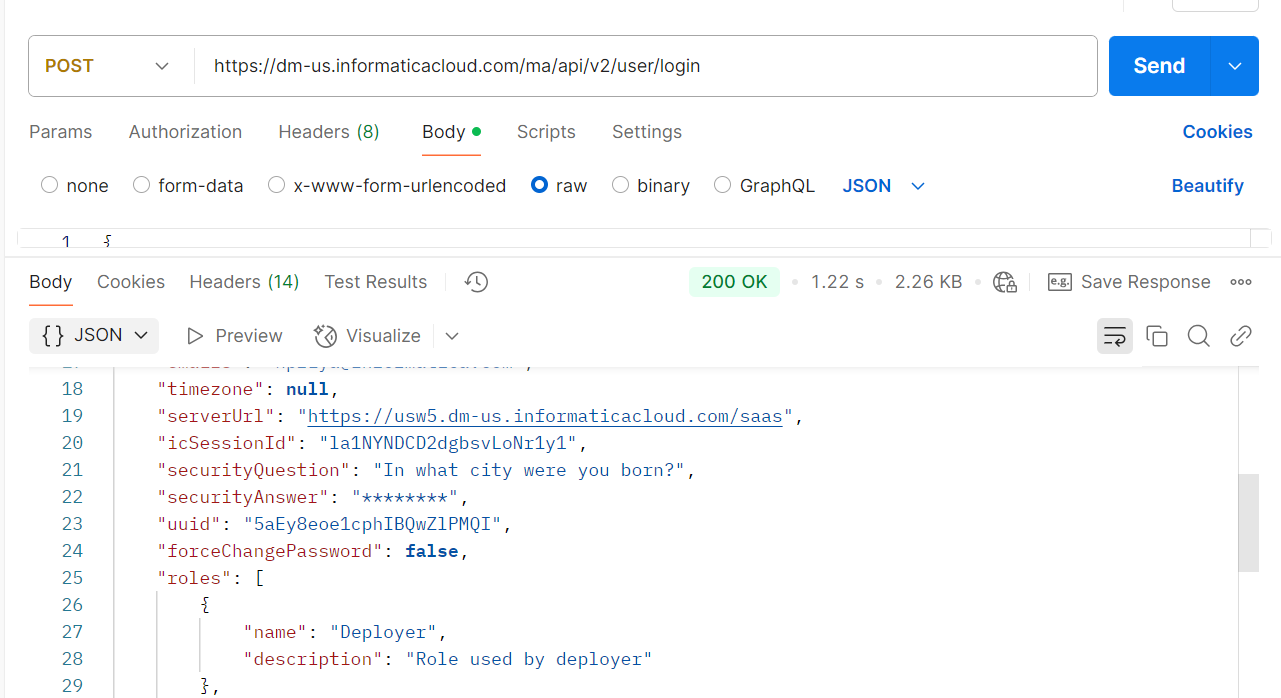Click the forceChangePassword false value

tap(432, 551)
